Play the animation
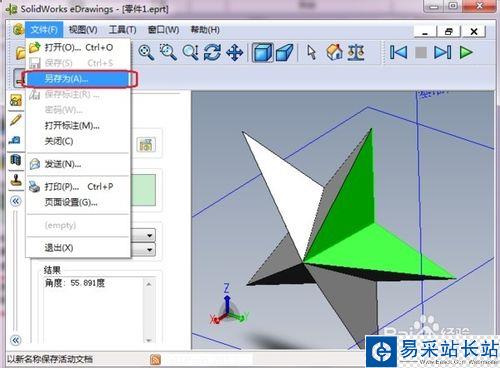Viewport: 500px width, 368px height. (466, 52)
